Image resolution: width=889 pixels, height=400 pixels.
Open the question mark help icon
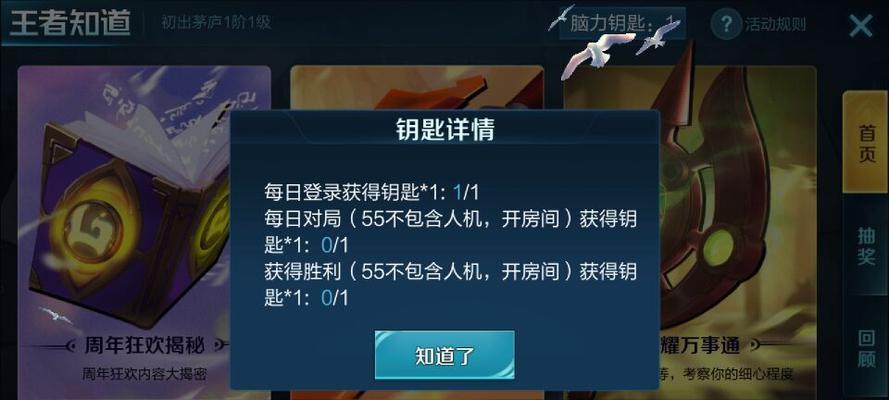tap(726, 25)
